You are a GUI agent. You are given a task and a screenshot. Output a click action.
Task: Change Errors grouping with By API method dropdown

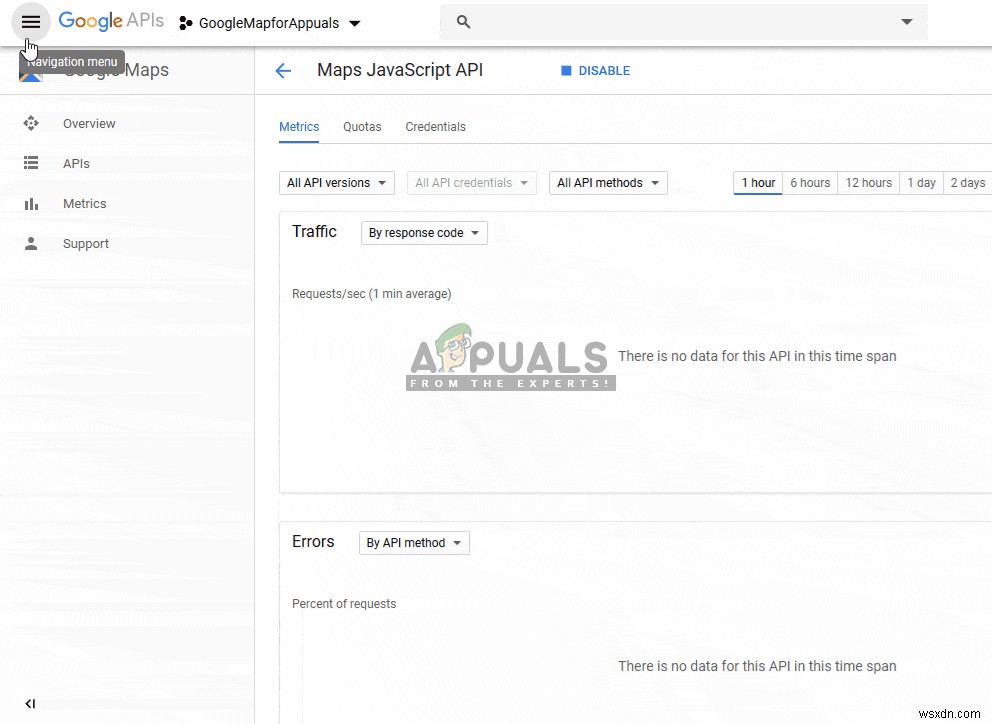point(413,542)
